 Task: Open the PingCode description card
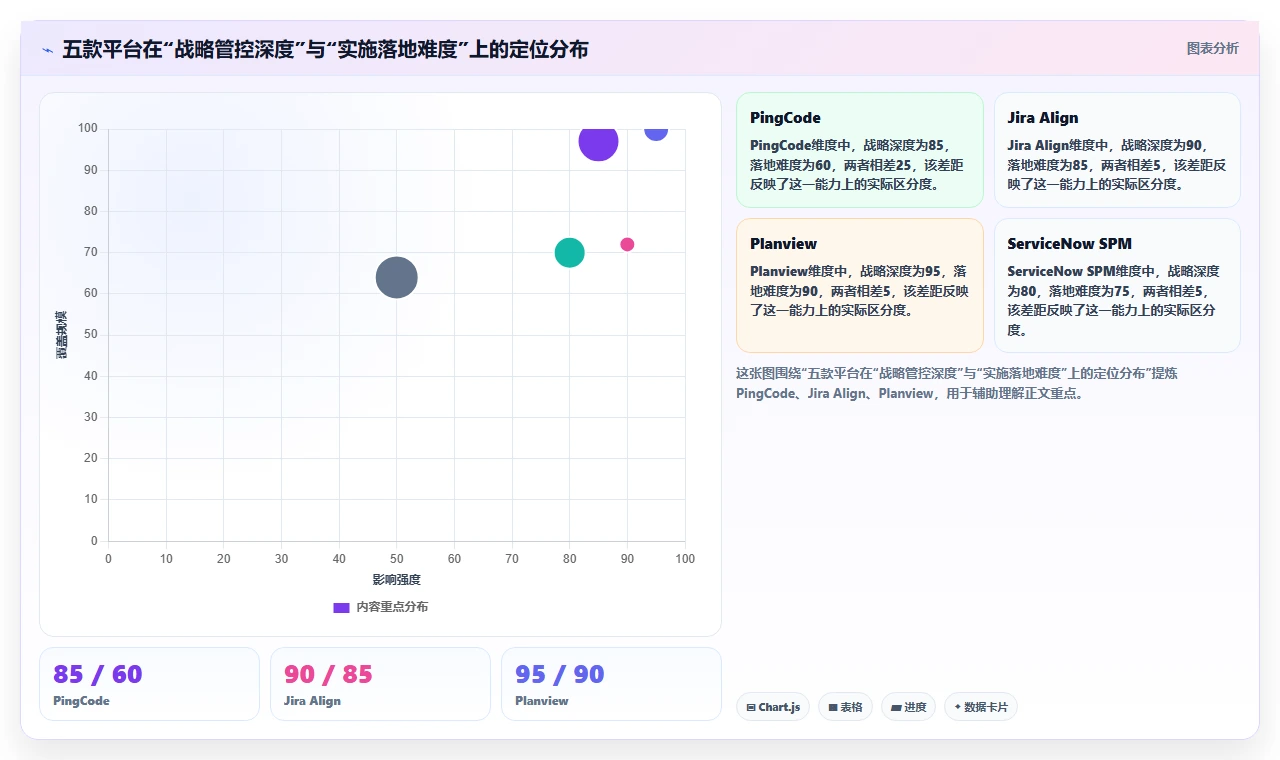coord(860,150)
